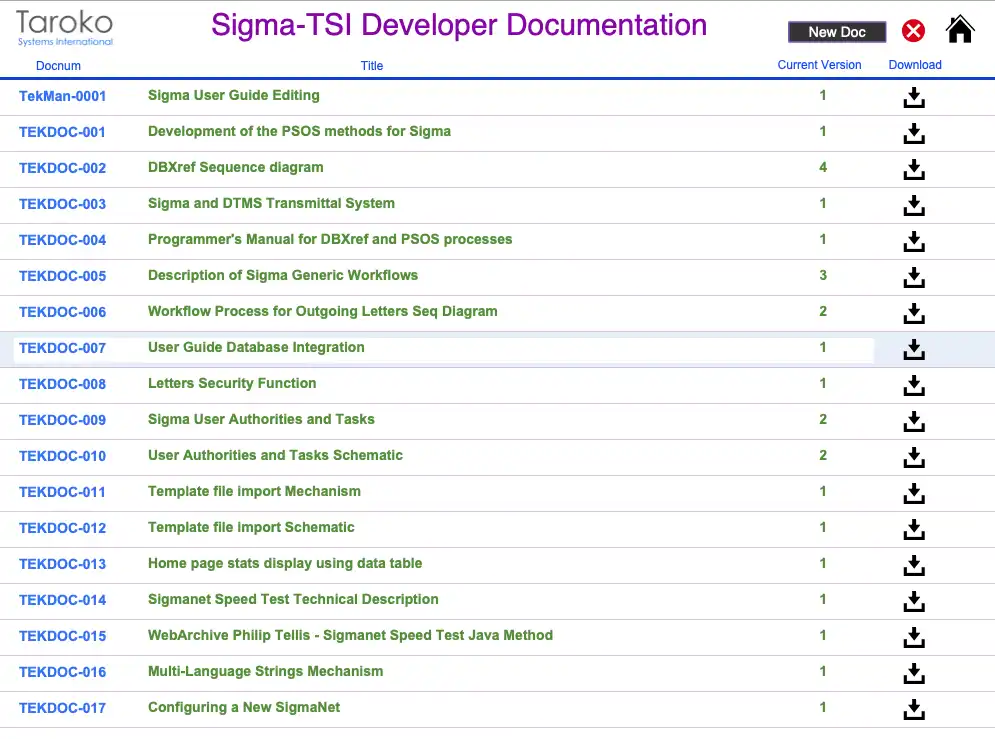Screen dimensions: 995x739
Task: Select title 'Configuring a New SigmaNet'
Action: (244, 707)
